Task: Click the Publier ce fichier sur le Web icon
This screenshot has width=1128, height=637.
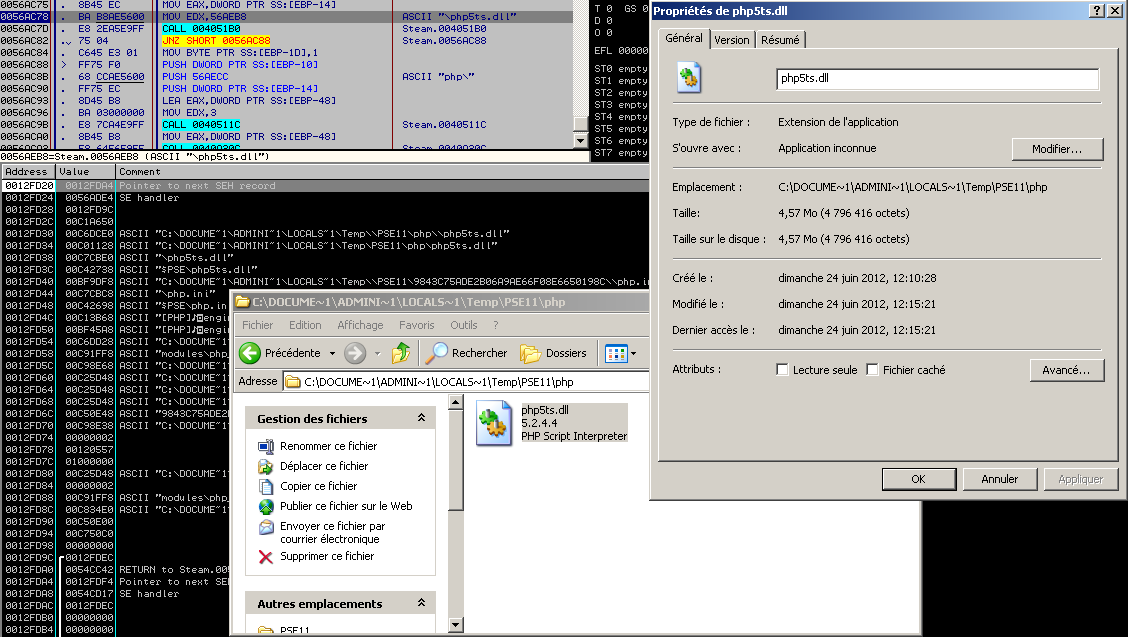Action: (x=266, y=507)
